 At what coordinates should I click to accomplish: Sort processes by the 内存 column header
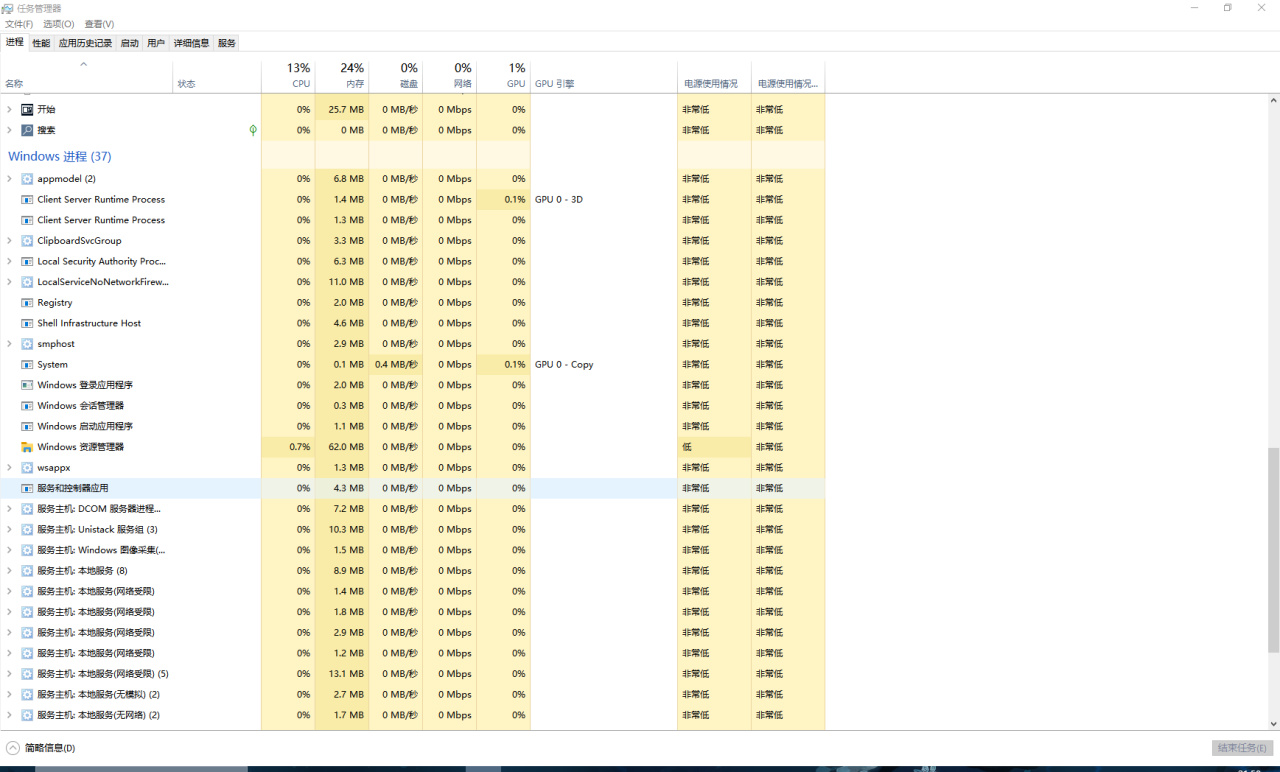(342, 76)
